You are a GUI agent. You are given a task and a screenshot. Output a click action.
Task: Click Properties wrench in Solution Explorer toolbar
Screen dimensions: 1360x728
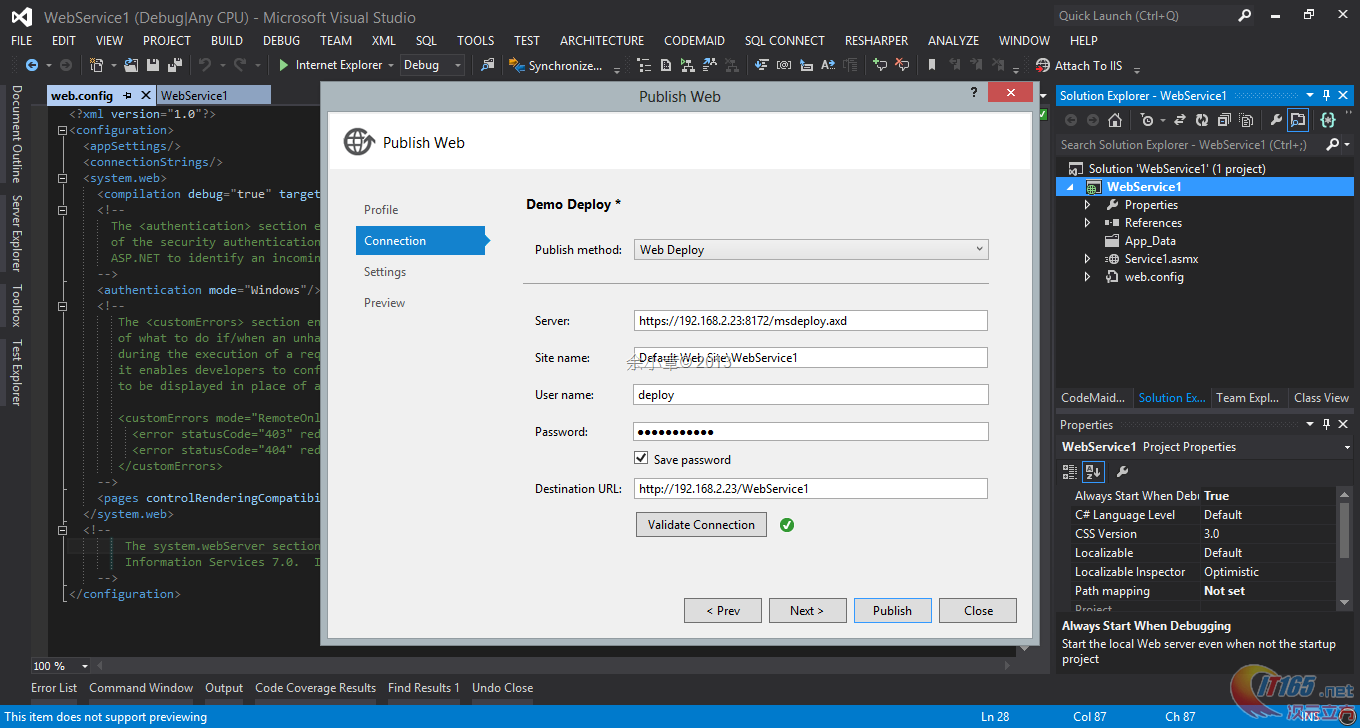1276,120
